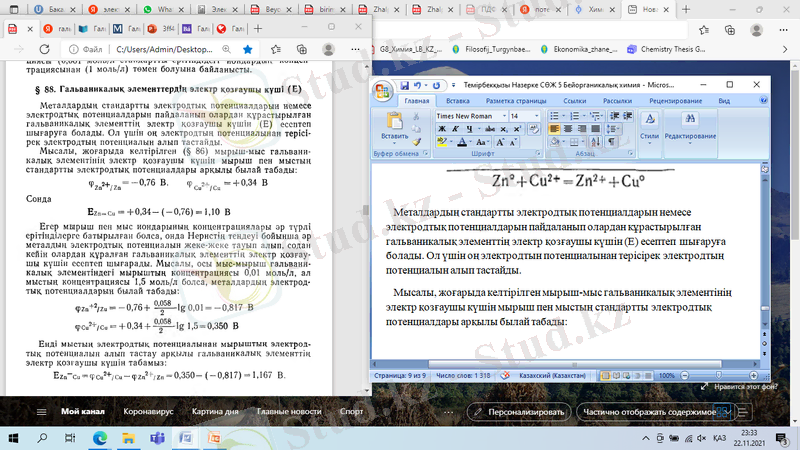This screenshot has width=800, height=450.
Task: Open Windows Start menu
Action: tap(14, 437)
